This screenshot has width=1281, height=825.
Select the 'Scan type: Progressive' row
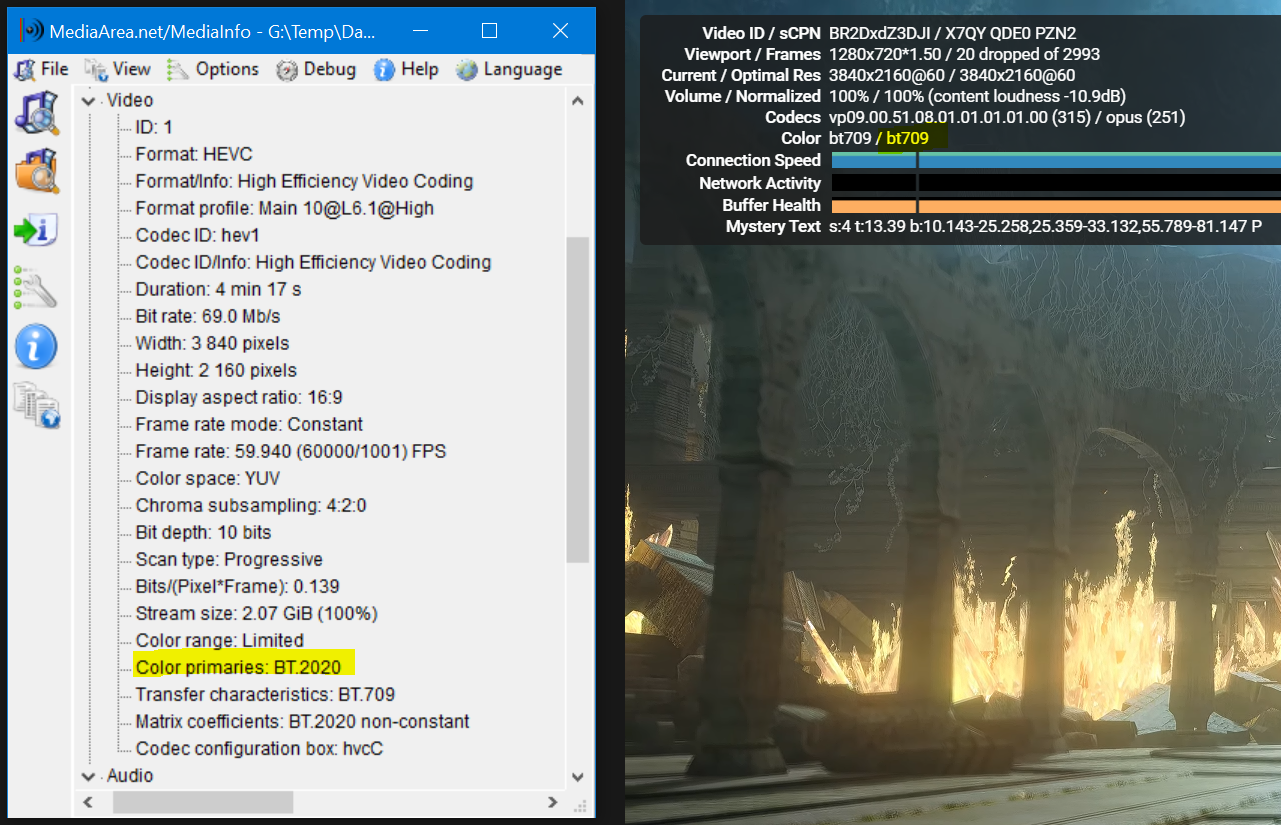pos(229,559)
